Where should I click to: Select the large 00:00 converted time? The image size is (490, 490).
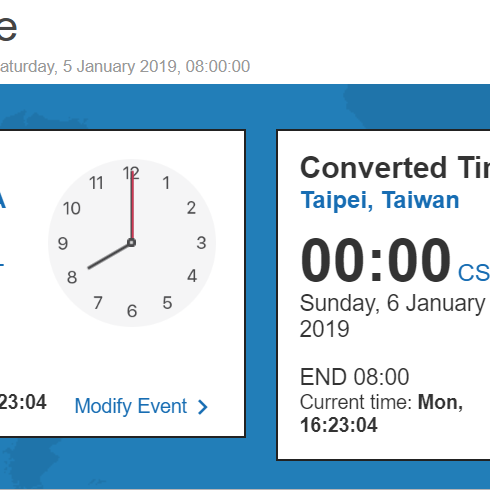coord(375,260)
